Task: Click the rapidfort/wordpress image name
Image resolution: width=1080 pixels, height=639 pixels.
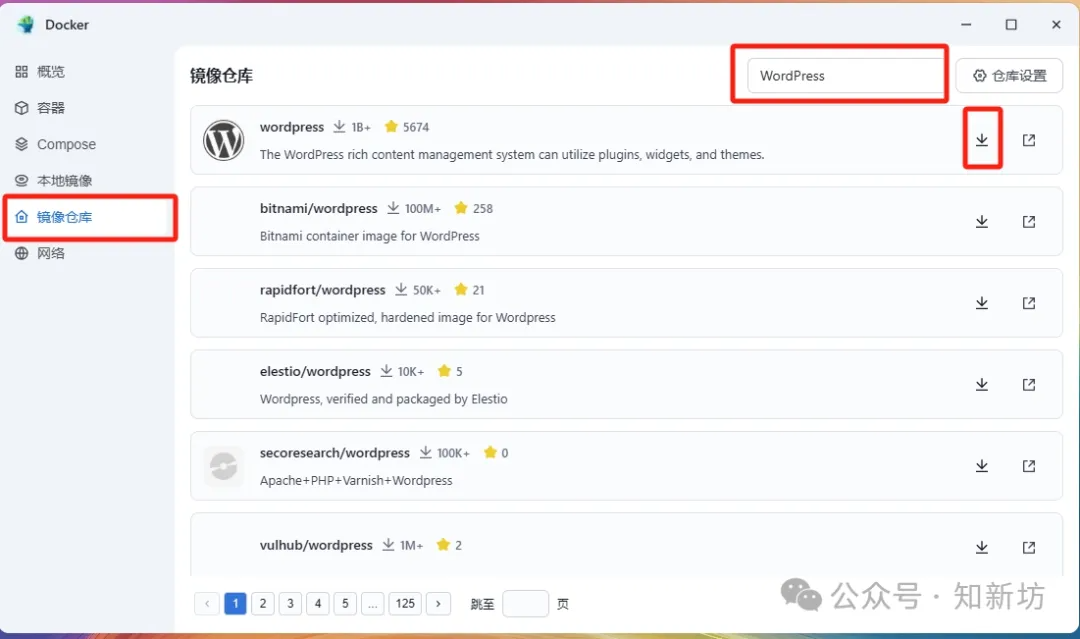Action: (322, 290)
